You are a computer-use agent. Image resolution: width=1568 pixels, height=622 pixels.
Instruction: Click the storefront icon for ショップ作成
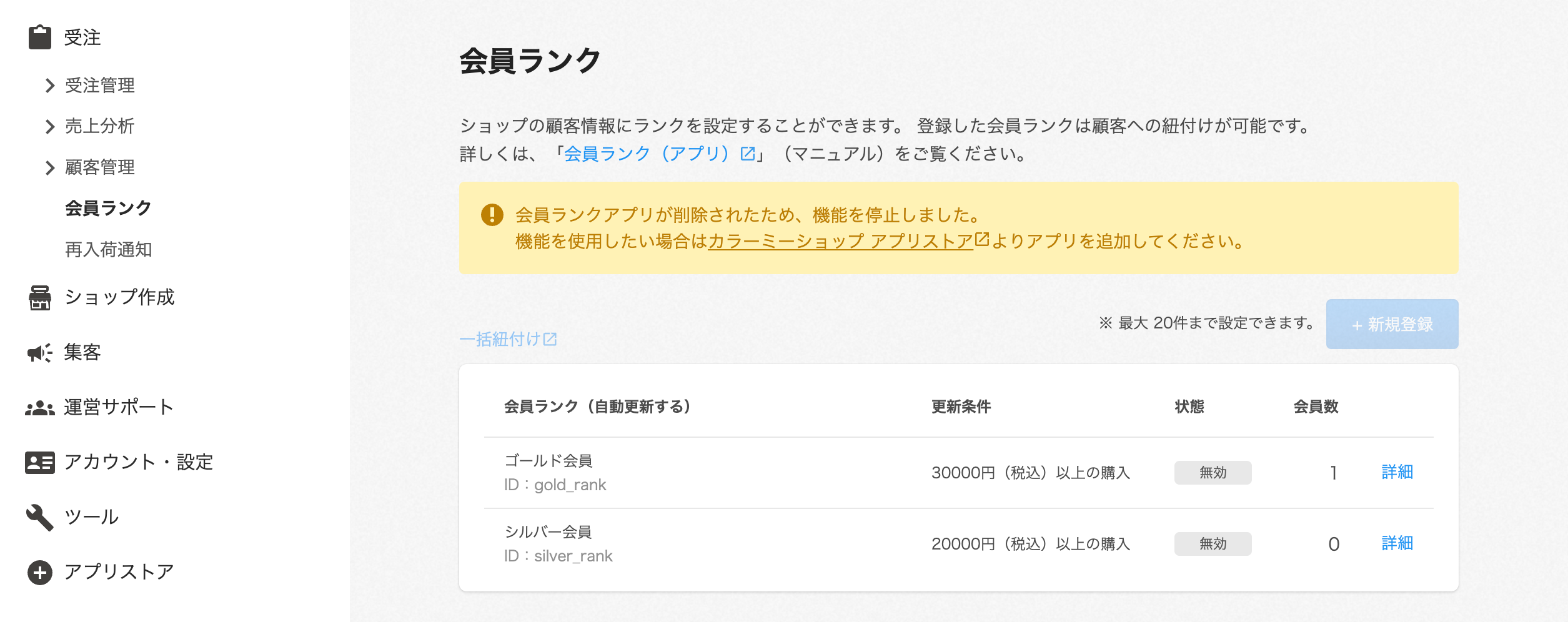pos(40,297)
